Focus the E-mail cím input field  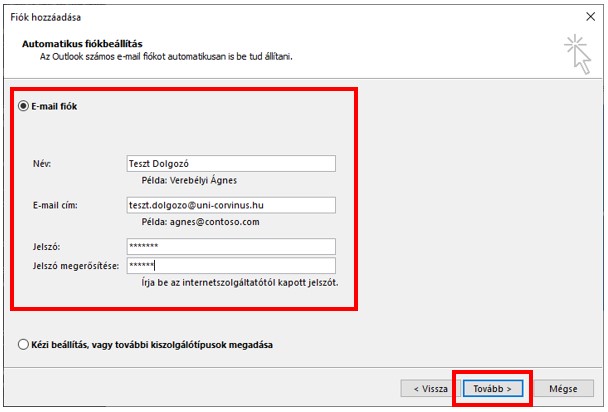(231, 205)
